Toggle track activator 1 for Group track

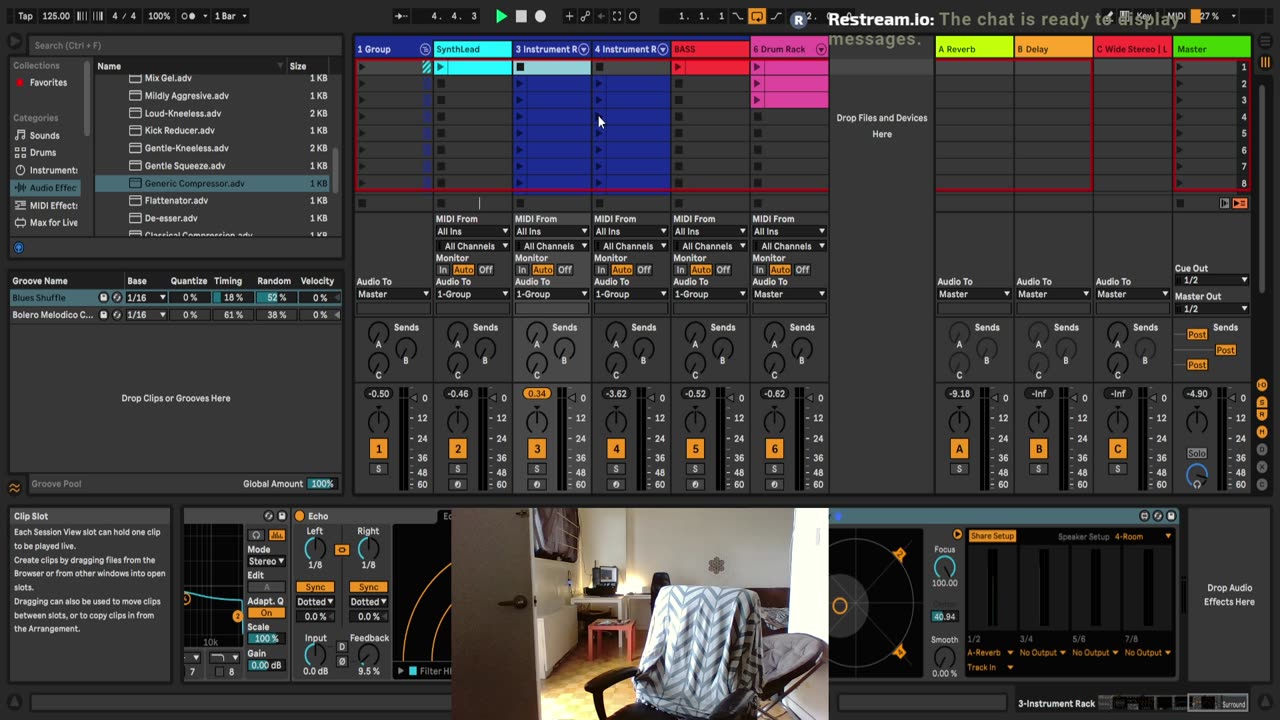point(378,449)
